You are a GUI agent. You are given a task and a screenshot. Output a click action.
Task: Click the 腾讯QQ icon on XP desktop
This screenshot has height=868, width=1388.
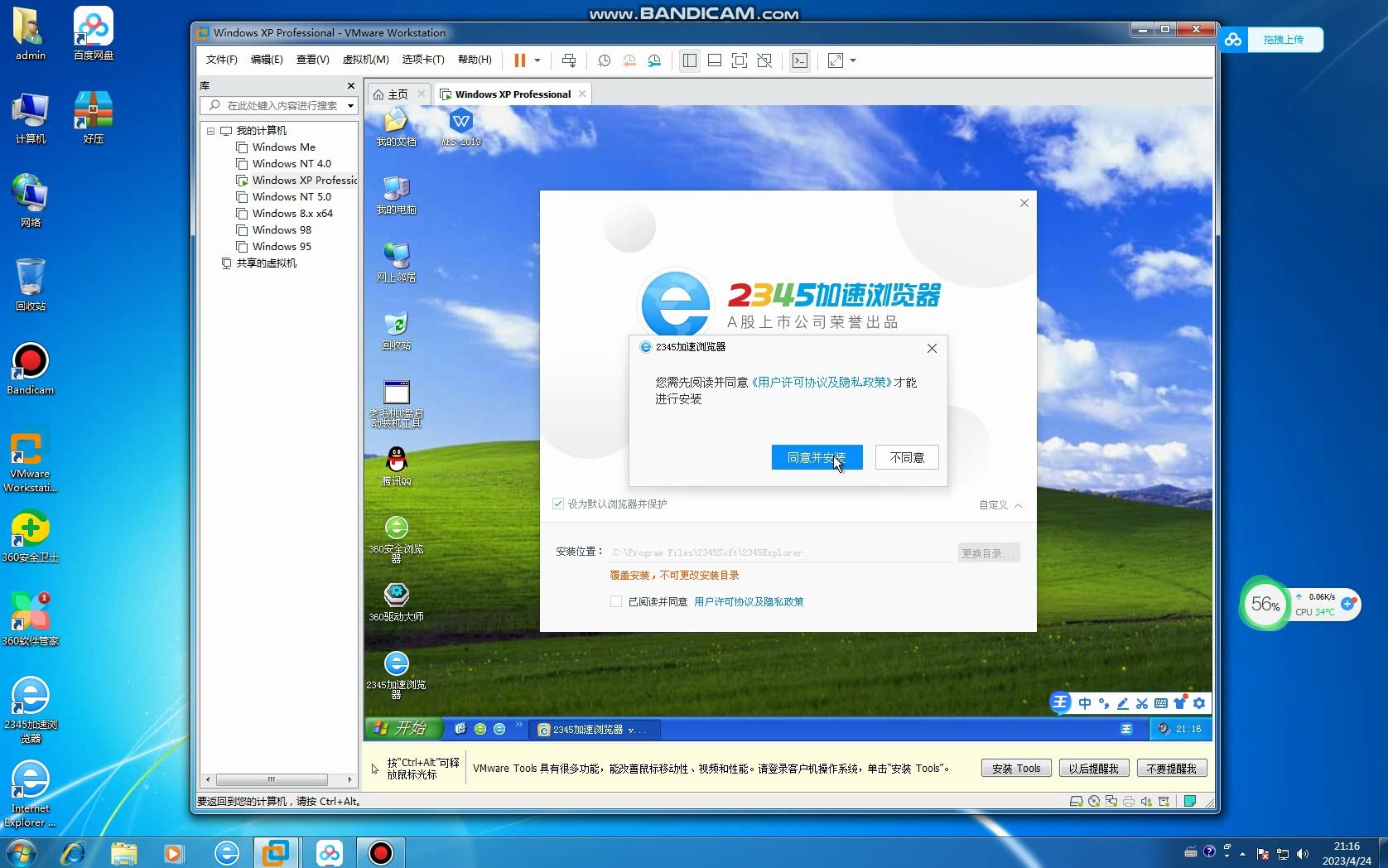tap(396, 466)
